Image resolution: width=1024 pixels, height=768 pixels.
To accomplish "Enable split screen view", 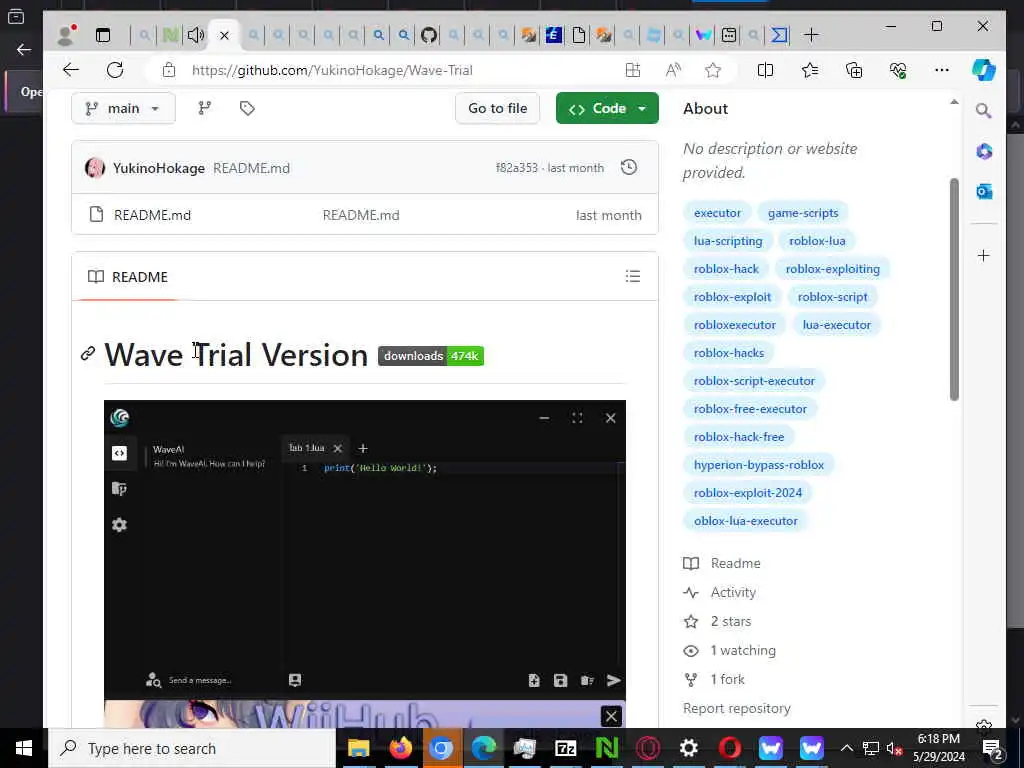I will 765,70.
